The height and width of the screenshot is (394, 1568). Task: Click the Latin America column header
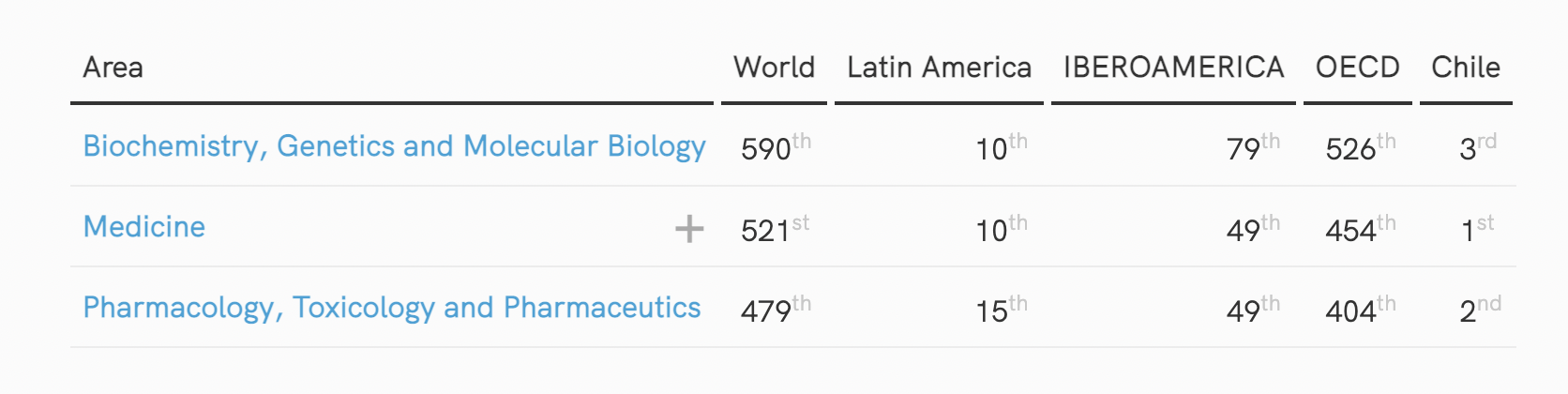939,68
